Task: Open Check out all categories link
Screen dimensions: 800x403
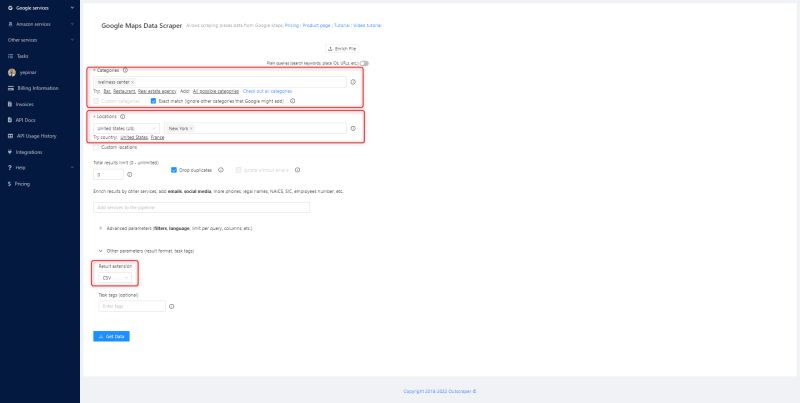Action: tap(267, 91)
